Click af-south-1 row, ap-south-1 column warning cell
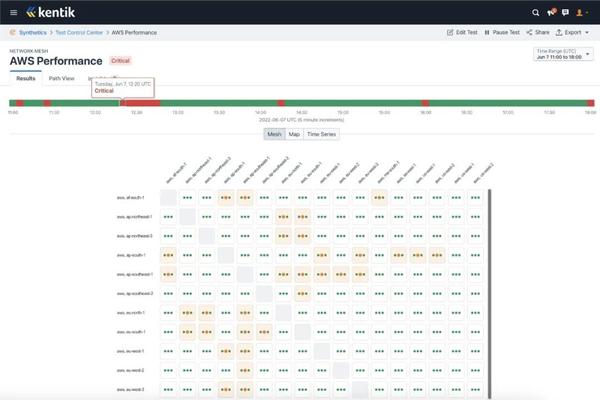 coord(226,198)
